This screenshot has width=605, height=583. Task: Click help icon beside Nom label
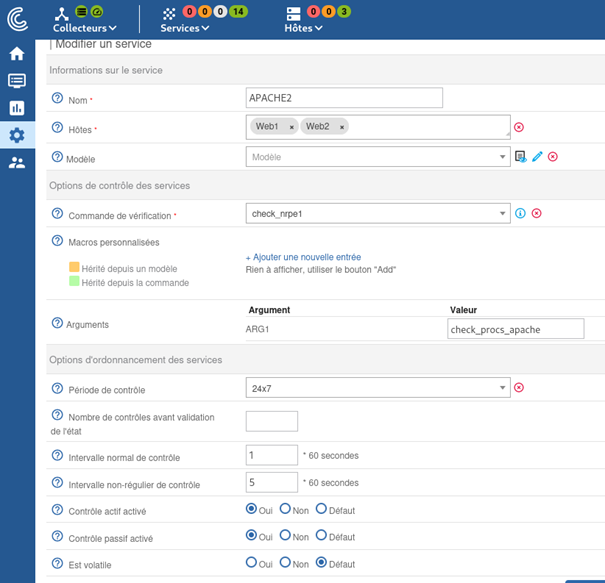tap(57, 99)
